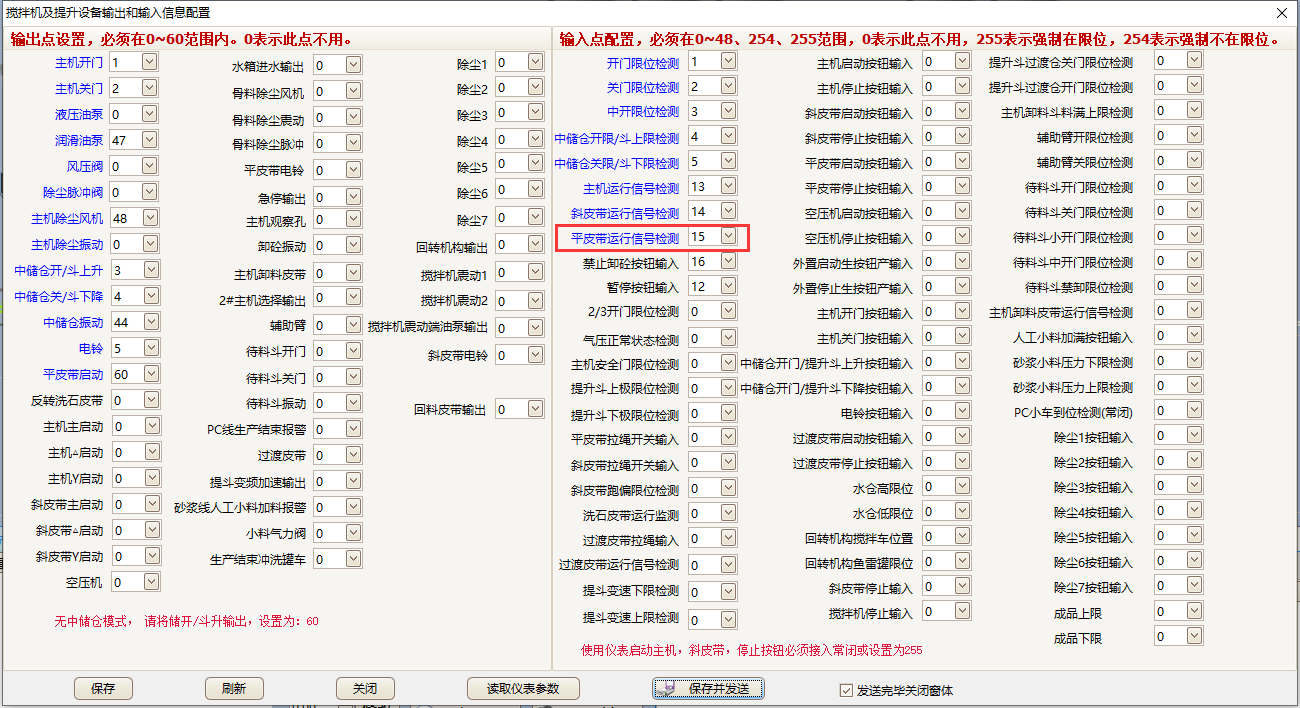Click the 保存 button
Image resolution: width=1300 pixels, height=708 pixels.
click(x=103, y=688)
